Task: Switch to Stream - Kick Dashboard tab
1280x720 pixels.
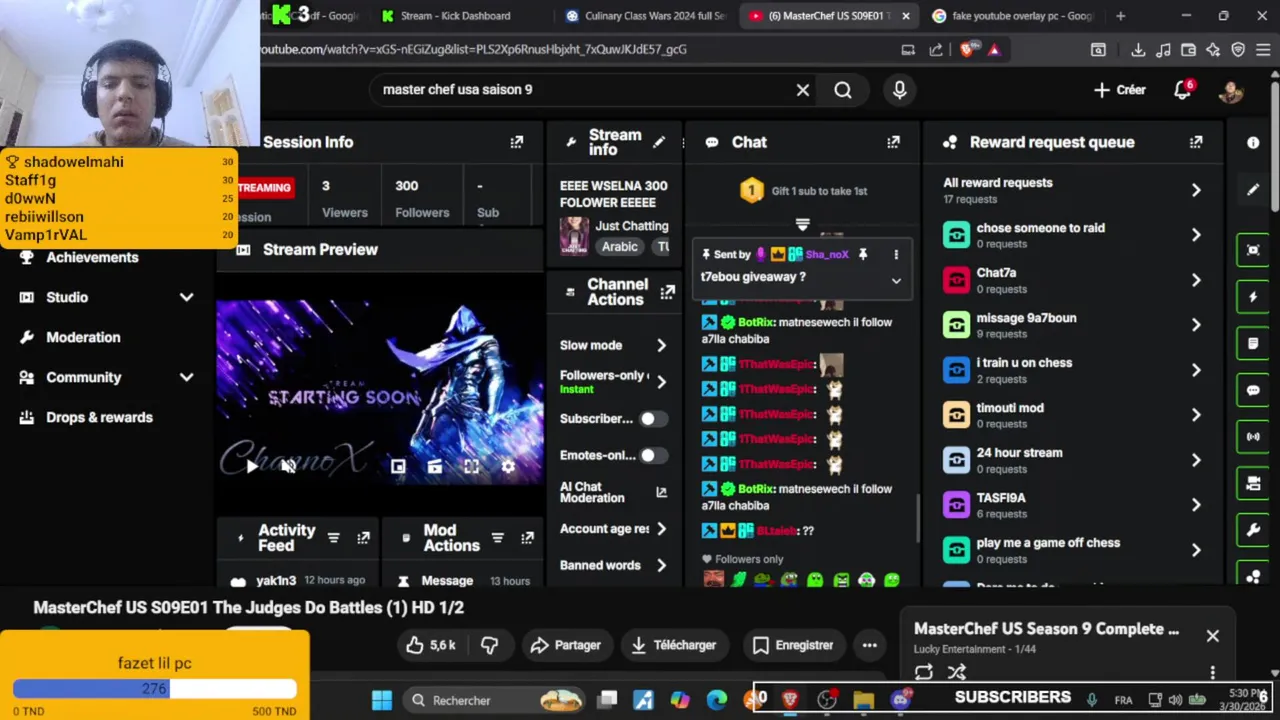Action: [455, 16]
